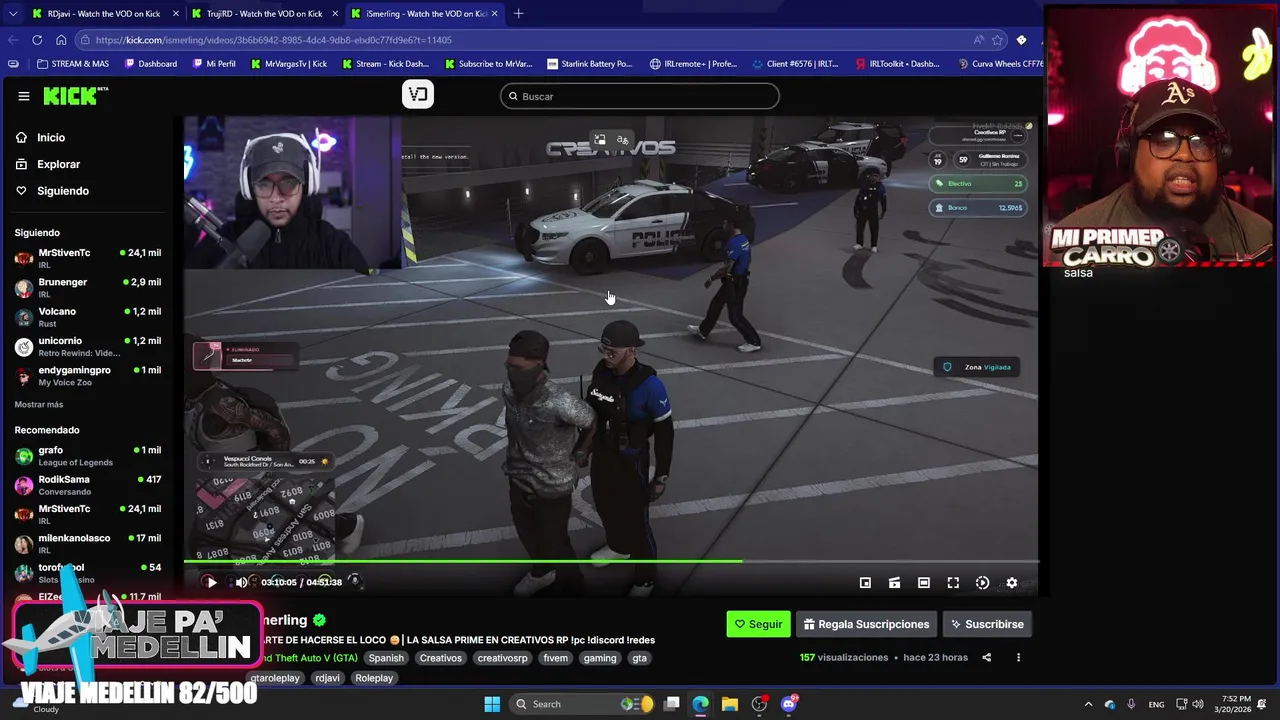Screen dimensions: 1280x720
Task: Open RodikSama recommended channel
Action: (88, 485)
